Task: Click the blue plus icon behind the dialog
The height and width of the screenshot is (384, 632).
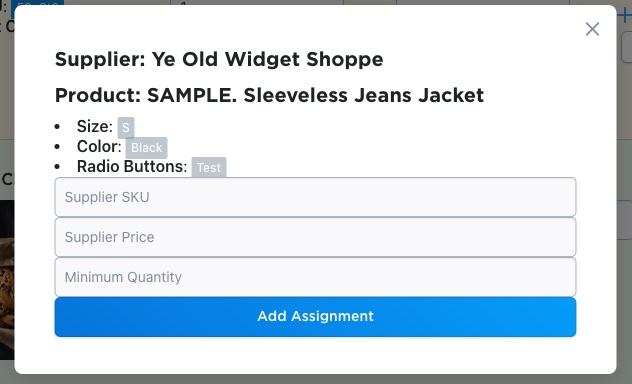Action: (625, 17)
